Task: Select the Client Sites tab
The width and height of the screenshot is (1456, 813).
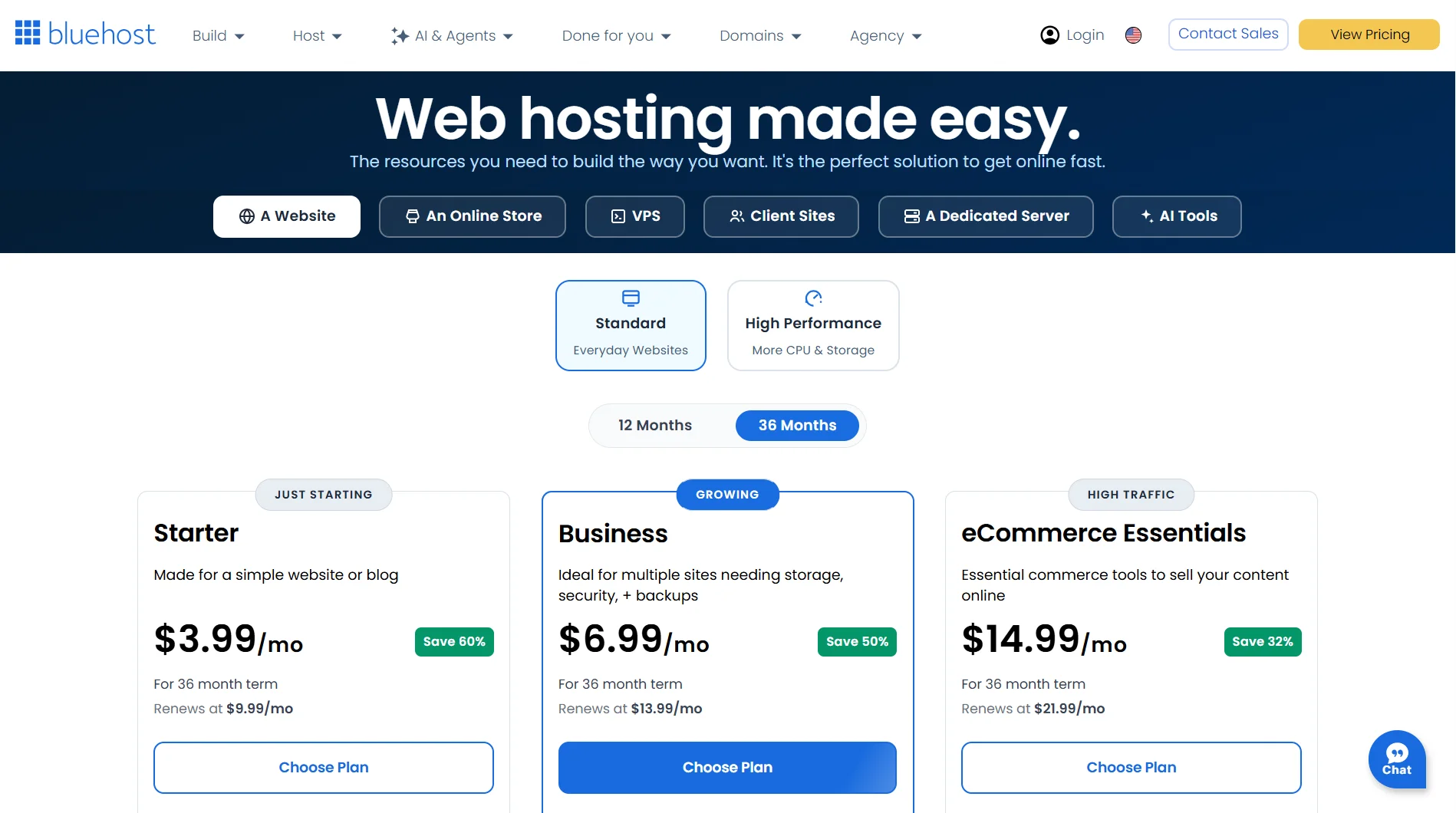Action: tap(781, 216)
